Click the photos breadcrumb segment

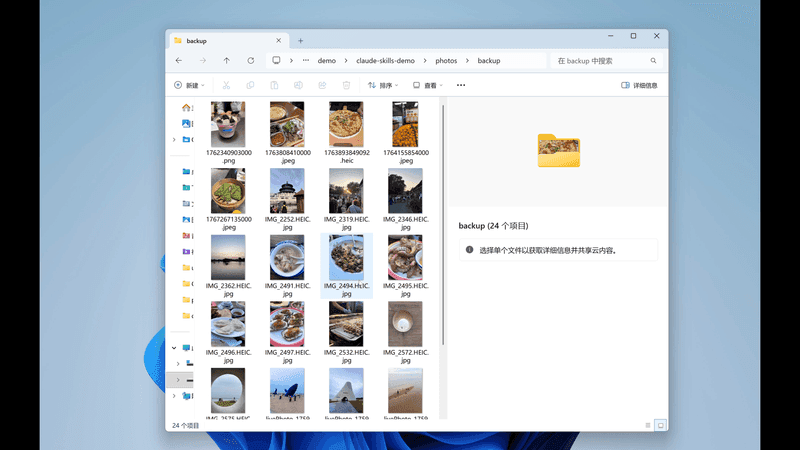[x=446, y=60]
